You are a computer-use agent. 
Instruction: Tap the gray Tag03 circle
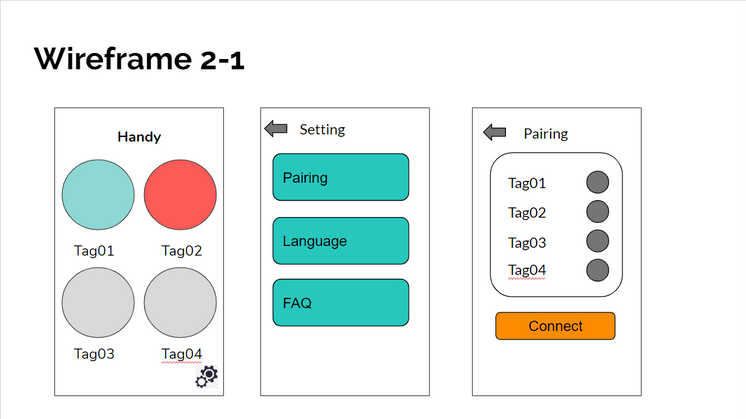[98, 303]
